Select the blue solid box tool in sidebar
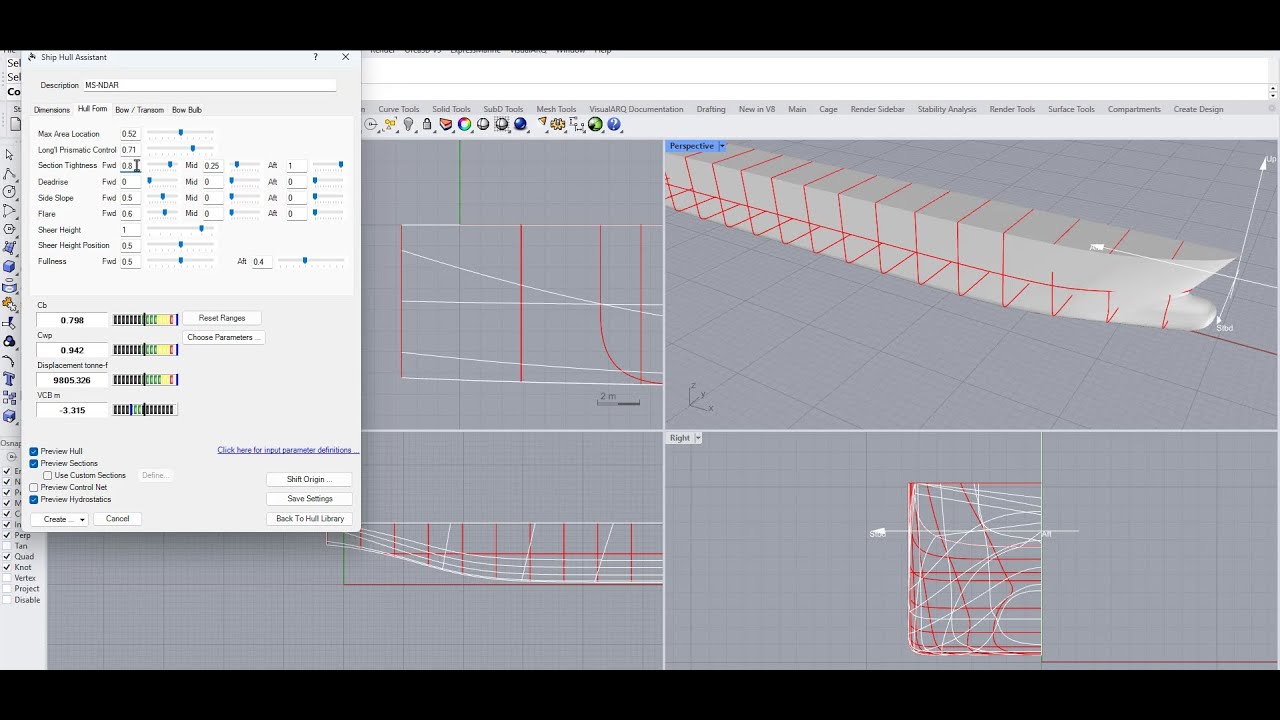 [x=9, y=267]
